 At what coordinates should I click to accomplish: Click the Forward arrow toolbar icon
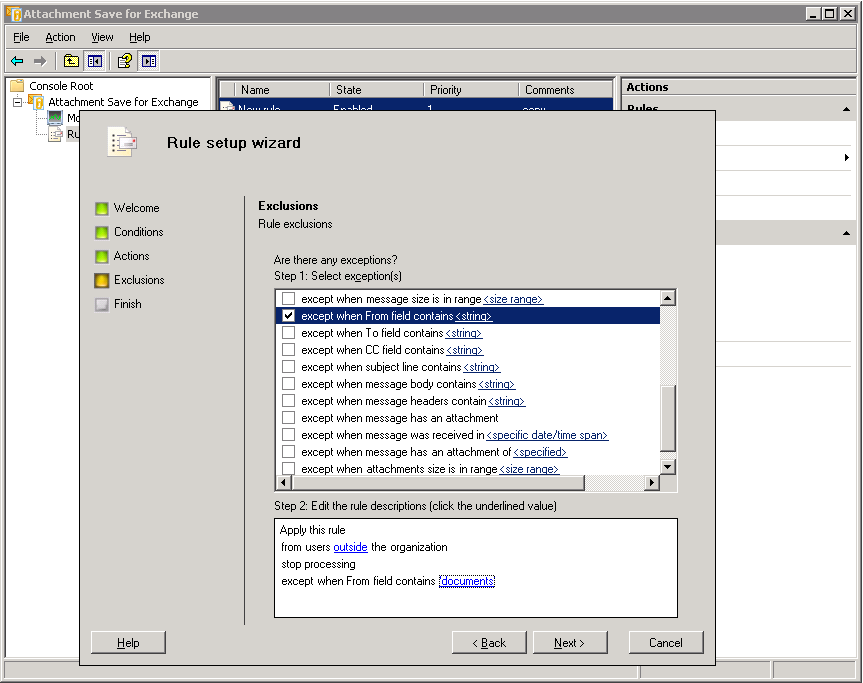(x=40, y=61)
